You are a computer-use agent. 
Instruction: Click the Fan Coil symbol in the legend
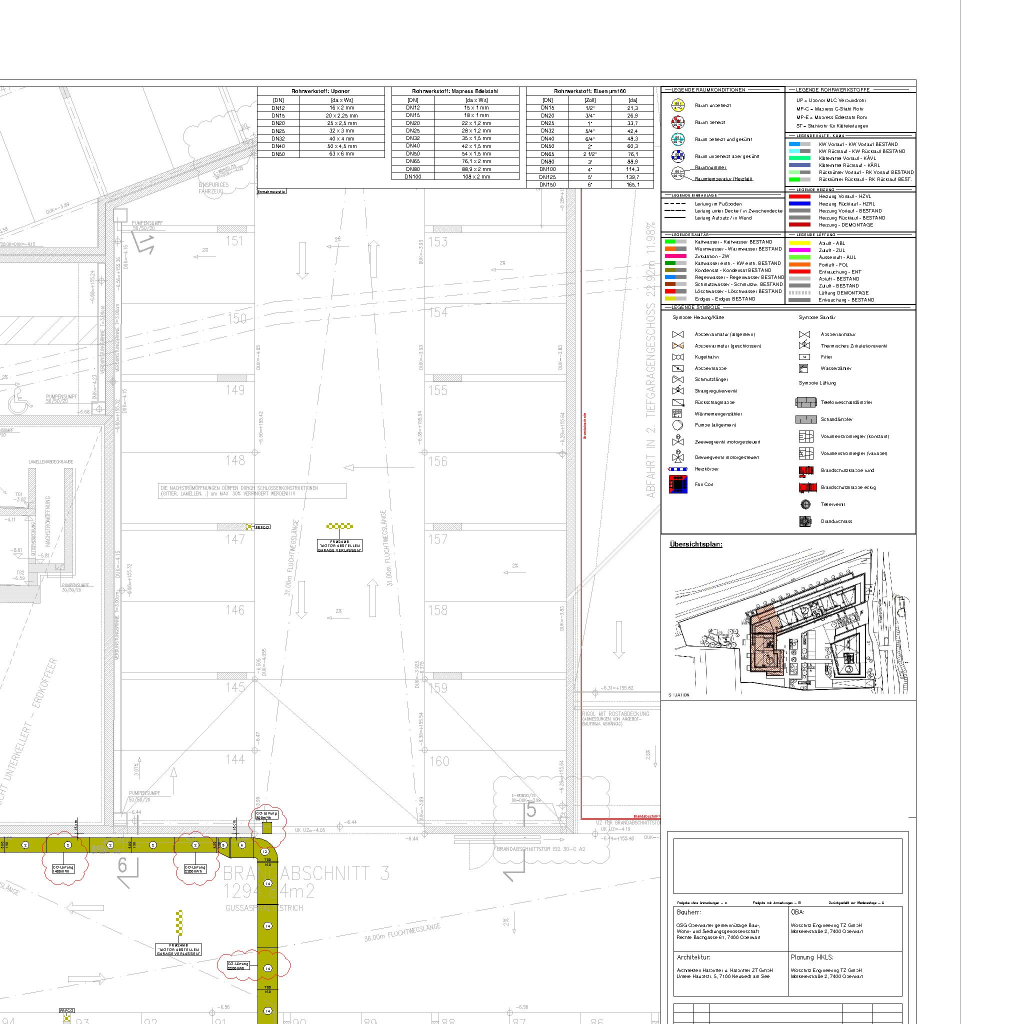677,485
